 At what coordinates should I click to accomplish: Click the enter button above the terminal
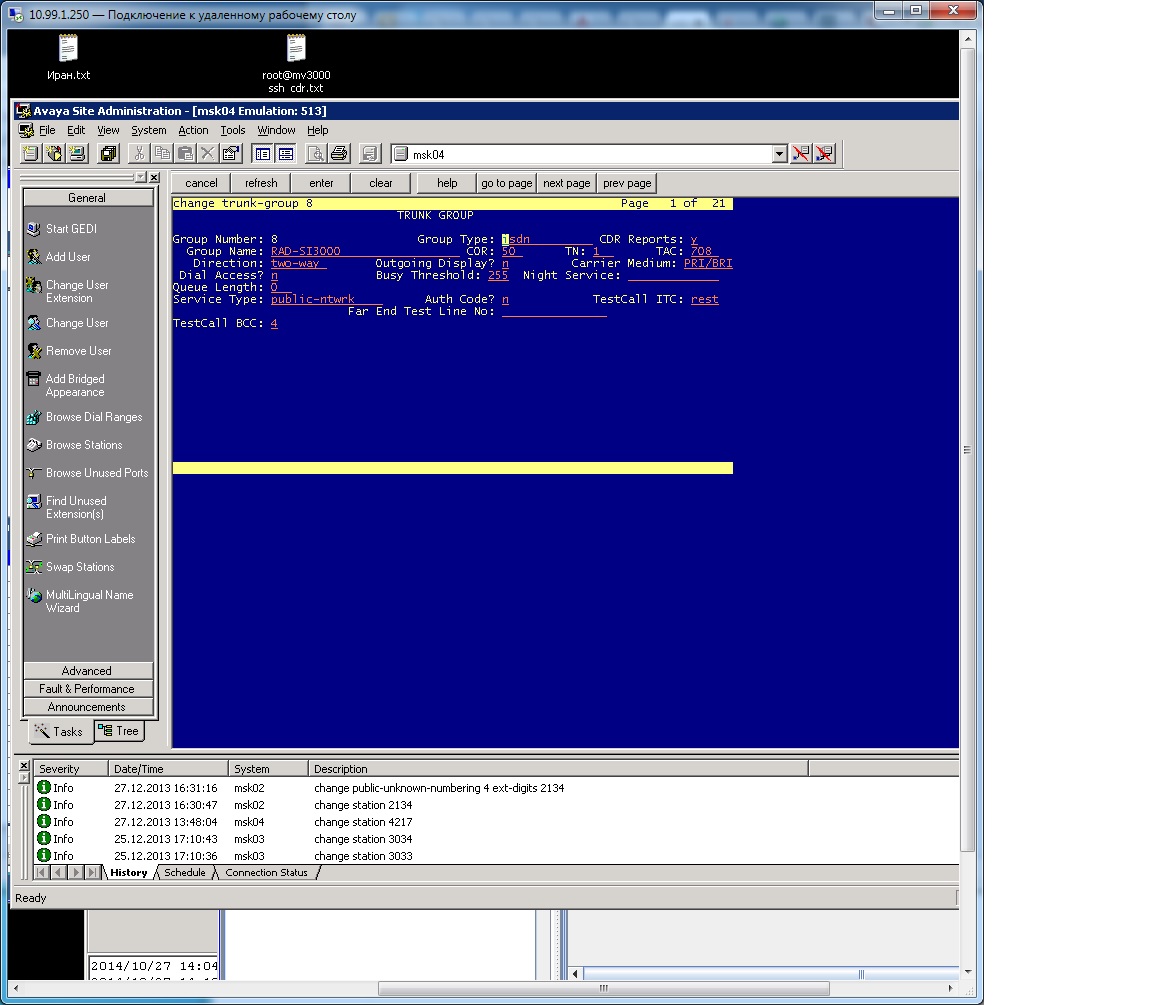[321, 183]
